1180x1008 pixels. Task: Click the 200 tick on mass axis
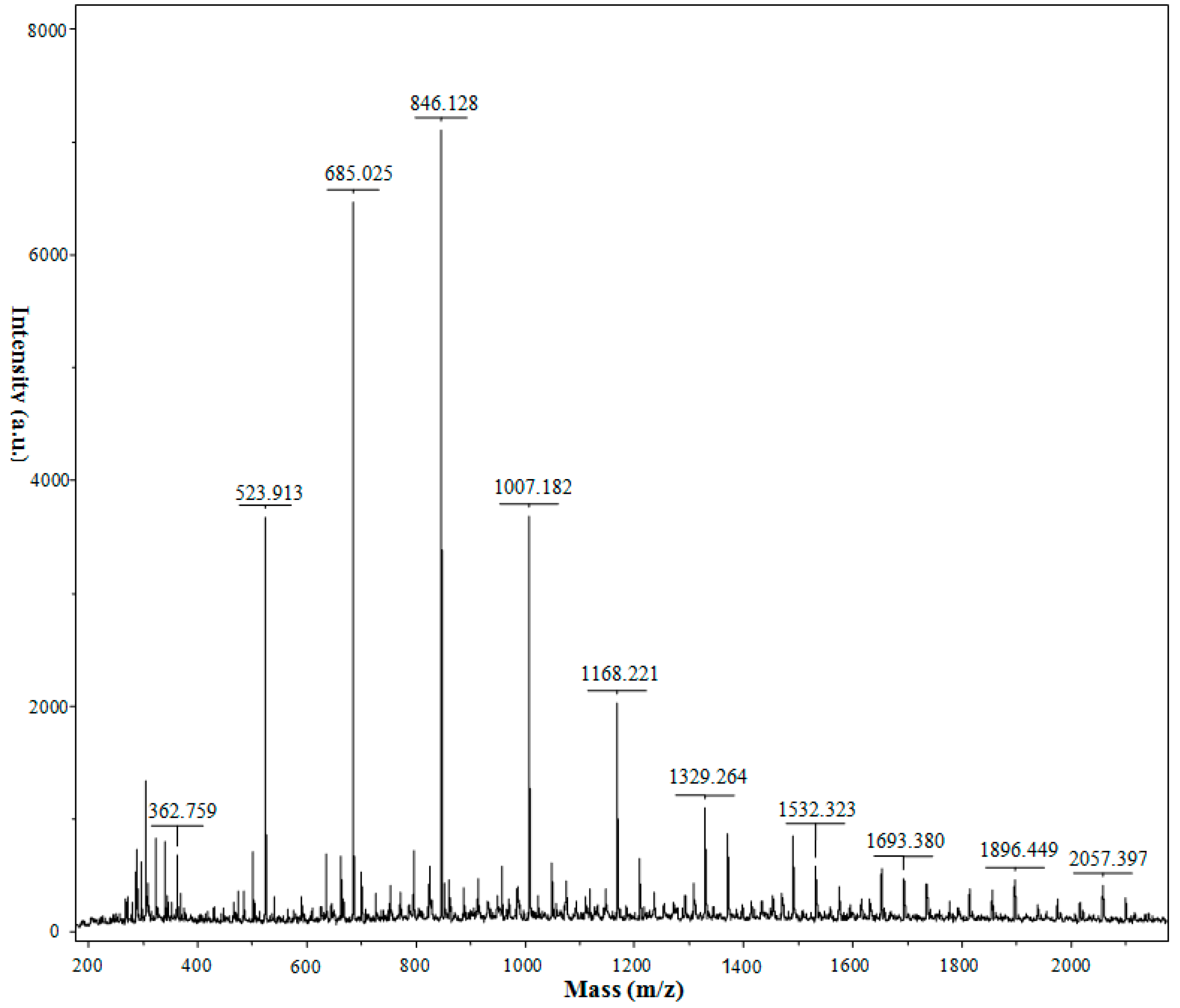(x=88, y=965)
